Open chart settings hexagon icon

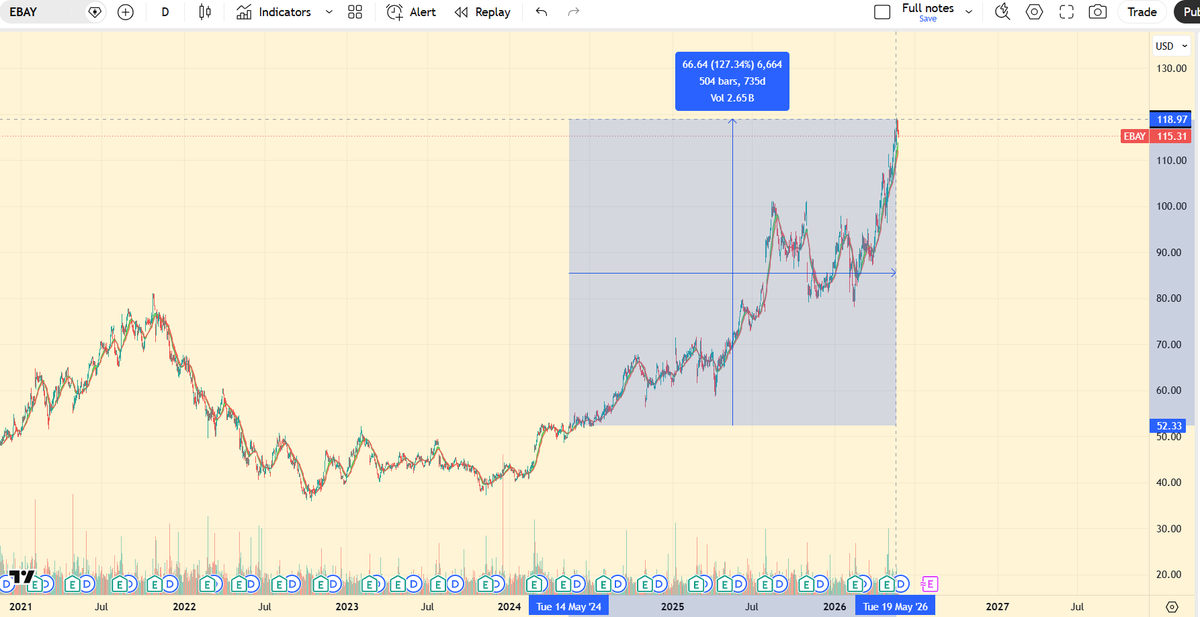(1035, 12)
